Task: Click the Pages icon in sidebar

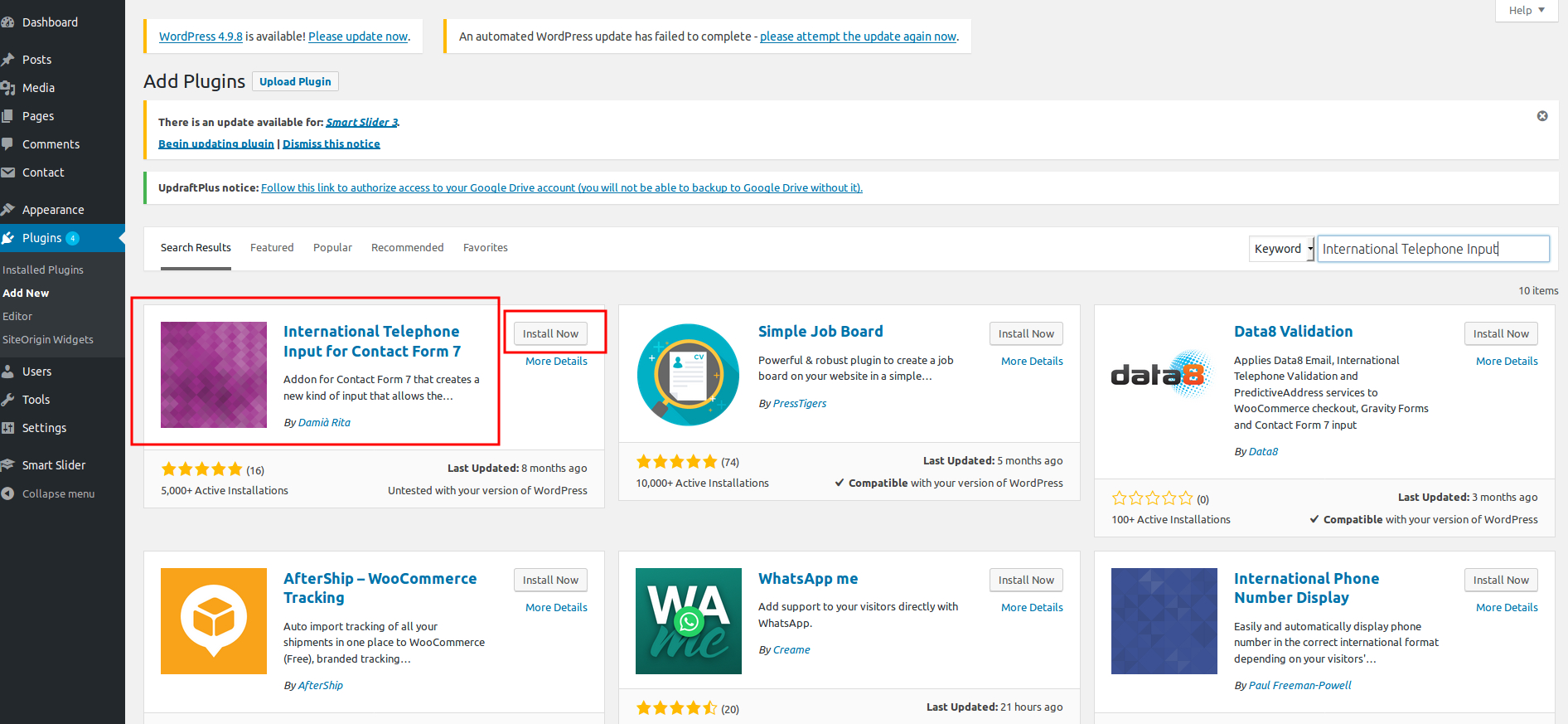Action: click(7, 116)
